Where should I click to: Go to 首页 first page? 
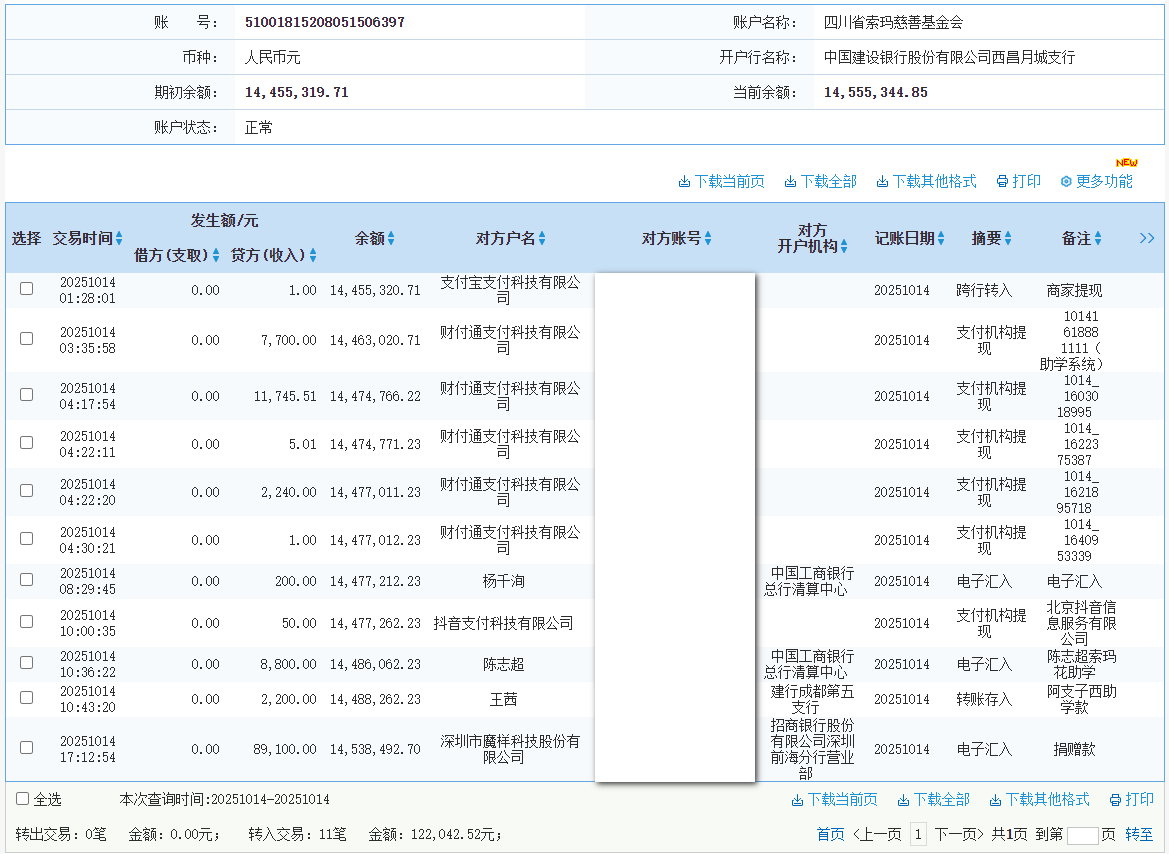point(830,834)
